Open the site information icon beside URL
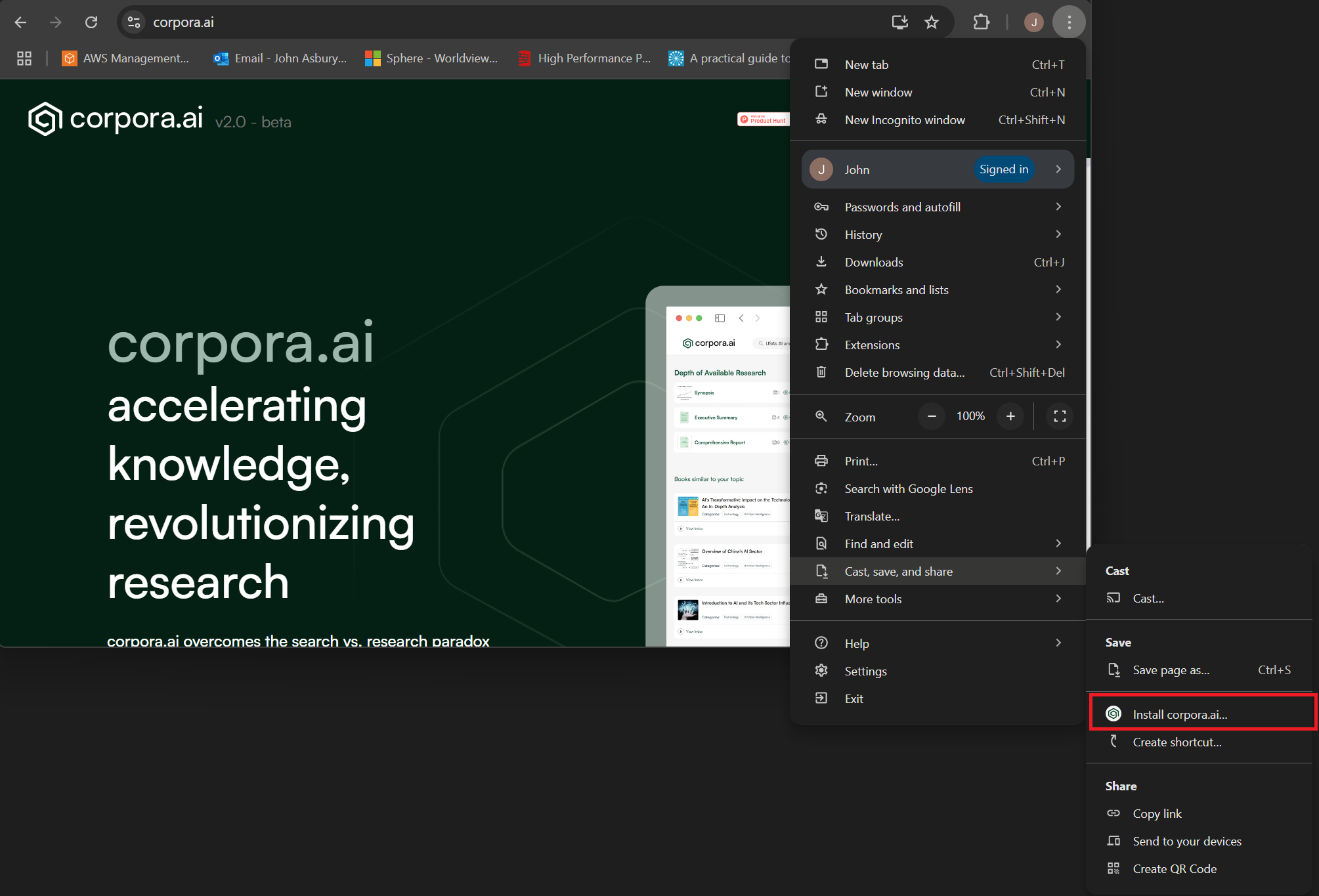Image resolution: width=1319 pixels, height=896 pixels. [134, 22]
